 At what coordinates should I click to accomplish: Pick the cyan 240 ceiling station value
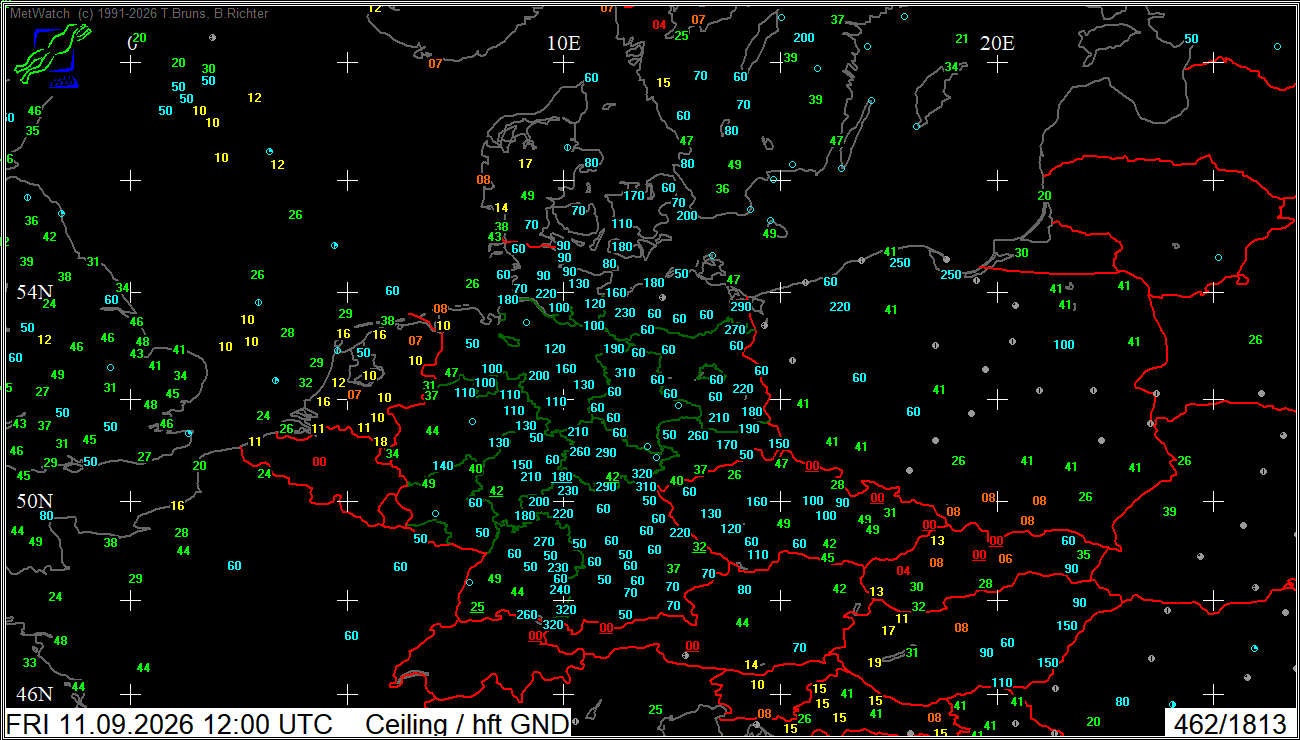(560, 589)
